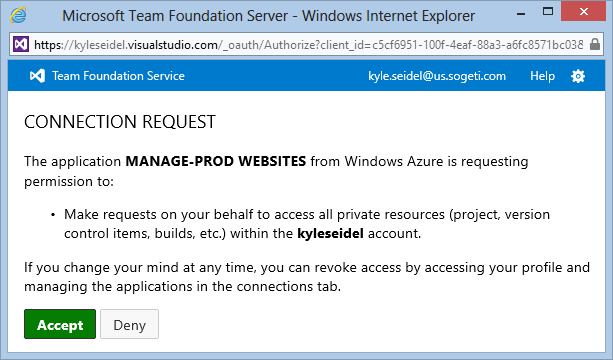Screen dimensions: 613x360
Task: Click the Visual Studio favicon in address bar
Action: coord(21,44)
